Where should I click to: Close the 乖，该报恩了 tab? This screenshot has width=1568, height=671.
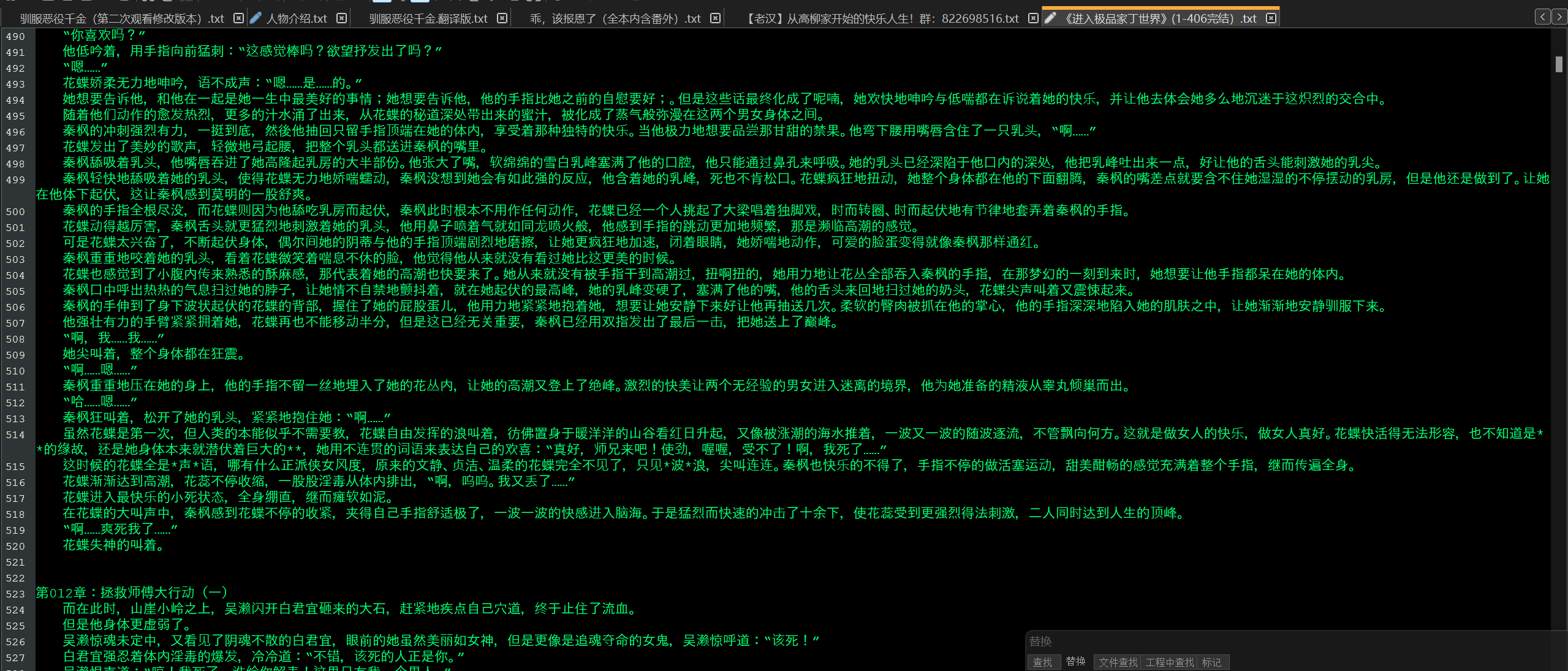715,18
